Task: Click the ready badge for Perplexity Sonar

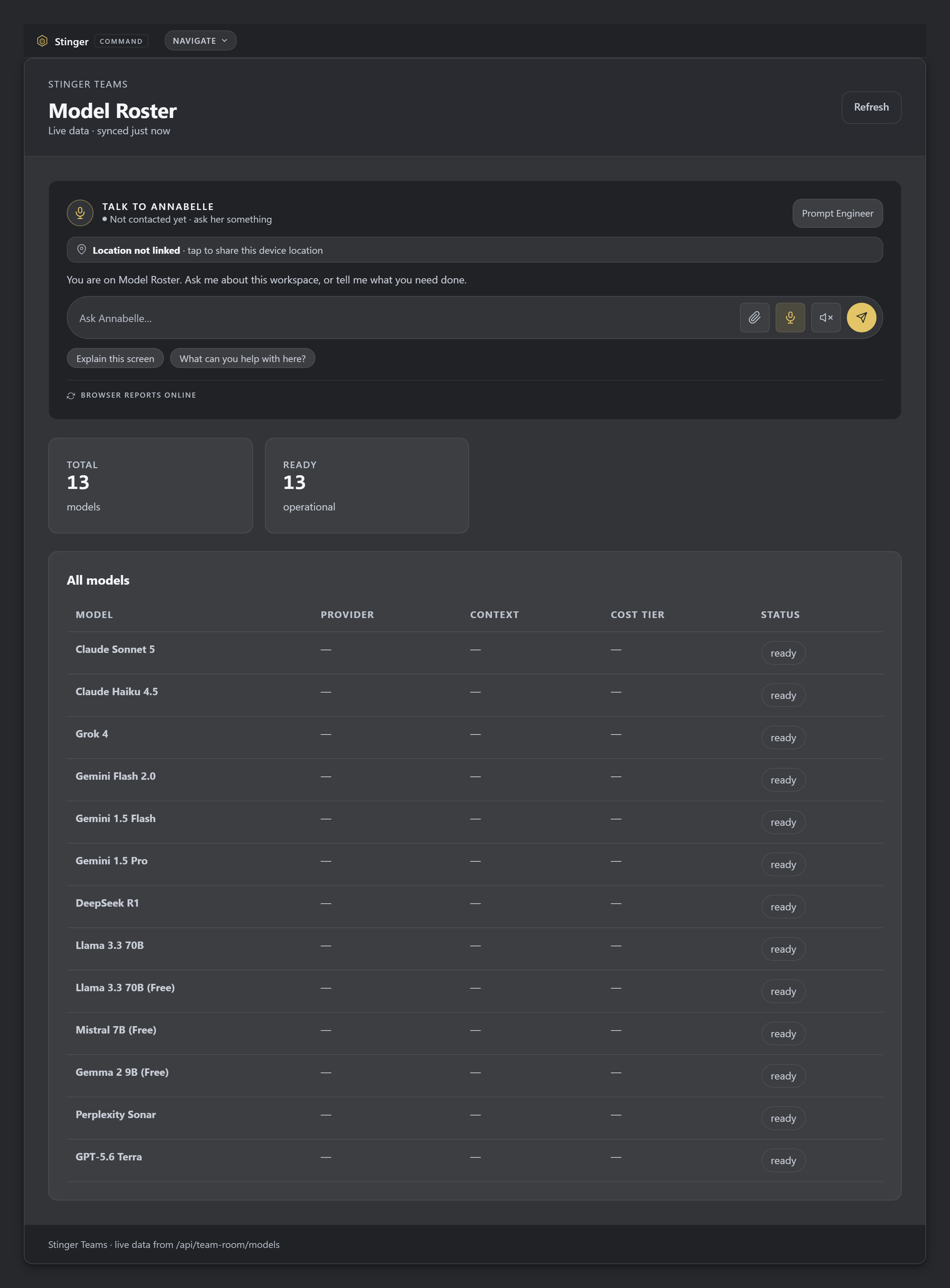Action: click(x=783, y=1118)
